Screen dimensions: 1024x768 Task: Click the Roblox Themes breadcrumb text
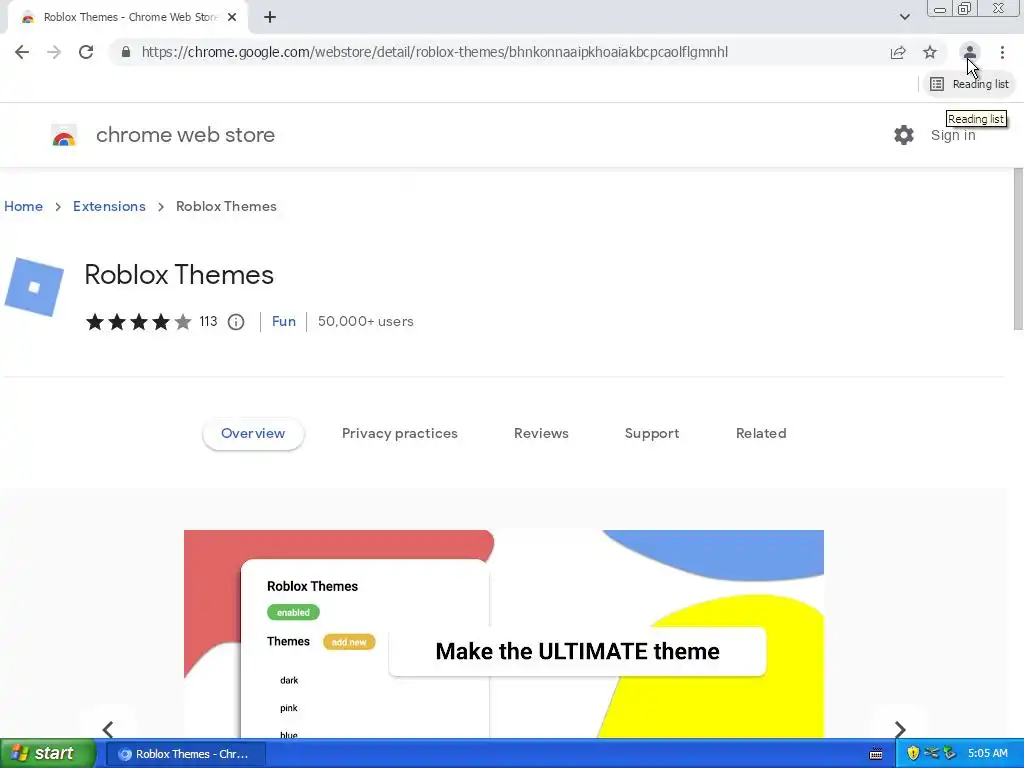click(226, 206)
